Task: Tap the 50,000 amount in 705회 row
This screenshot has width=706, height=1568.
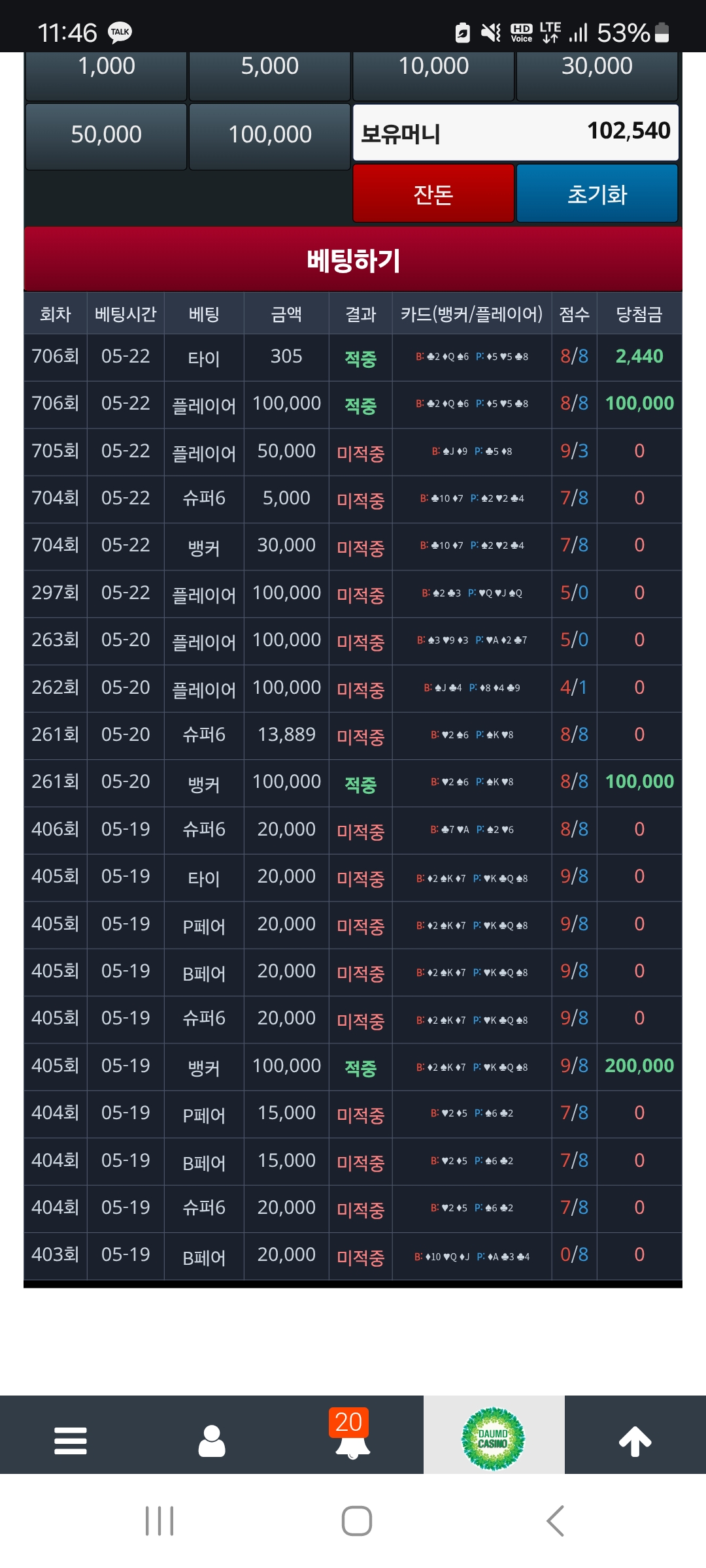Action: [286, 451]
